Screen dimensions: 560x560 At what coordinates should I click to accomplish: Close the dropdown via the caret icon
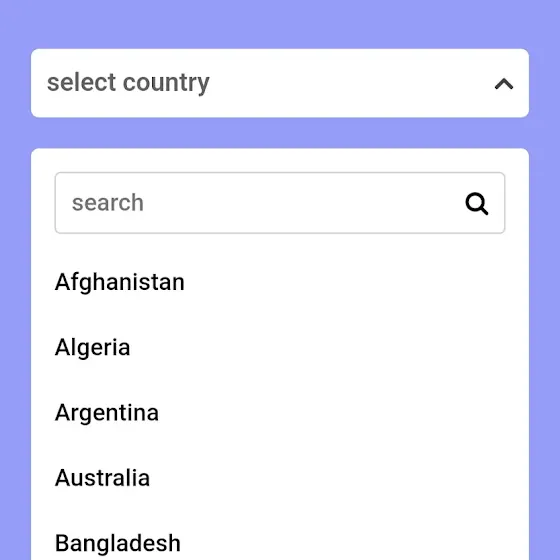click(x=504, y=84)
